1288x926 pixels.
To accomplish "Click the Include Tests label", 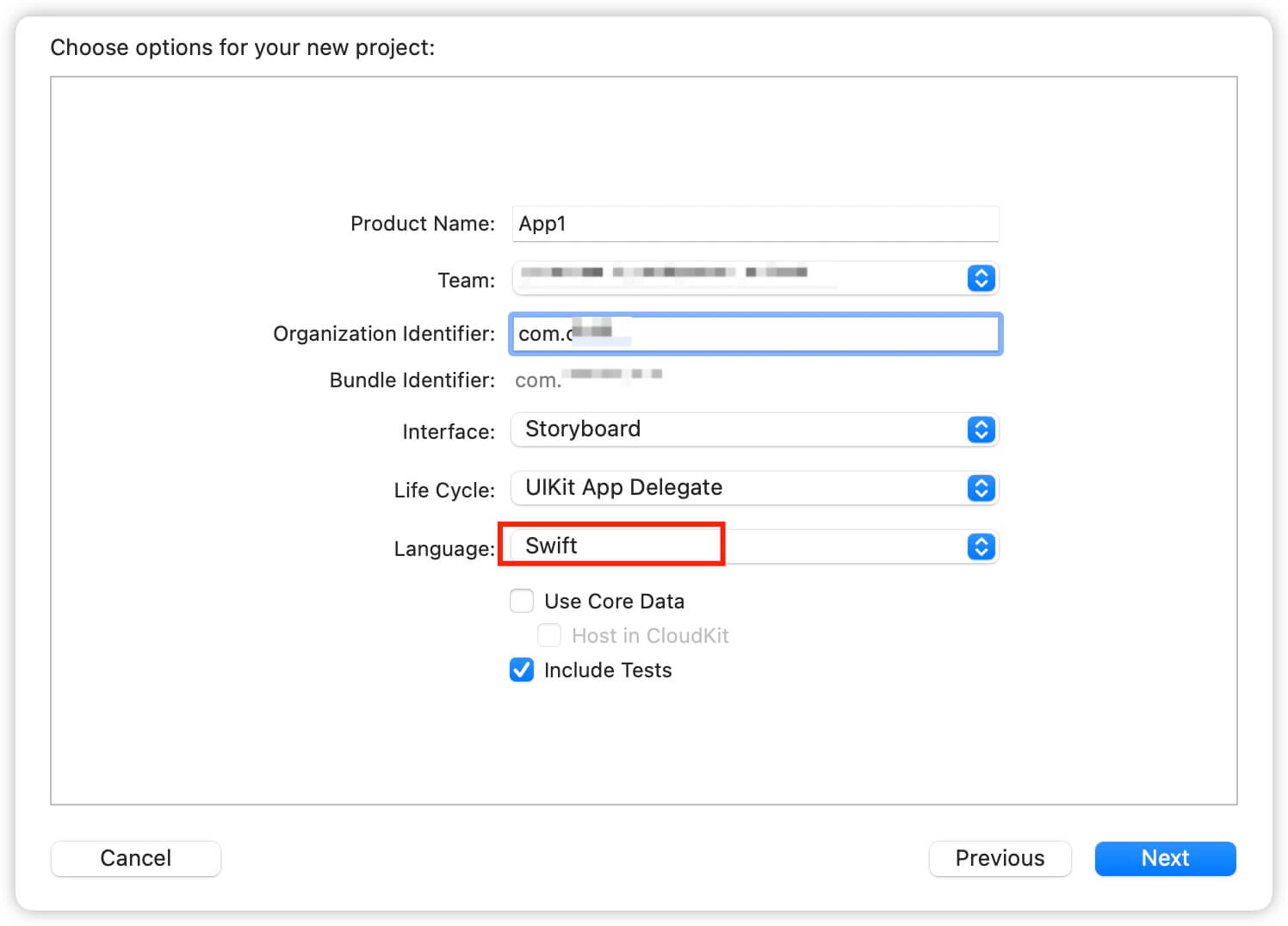I will 608,670.
